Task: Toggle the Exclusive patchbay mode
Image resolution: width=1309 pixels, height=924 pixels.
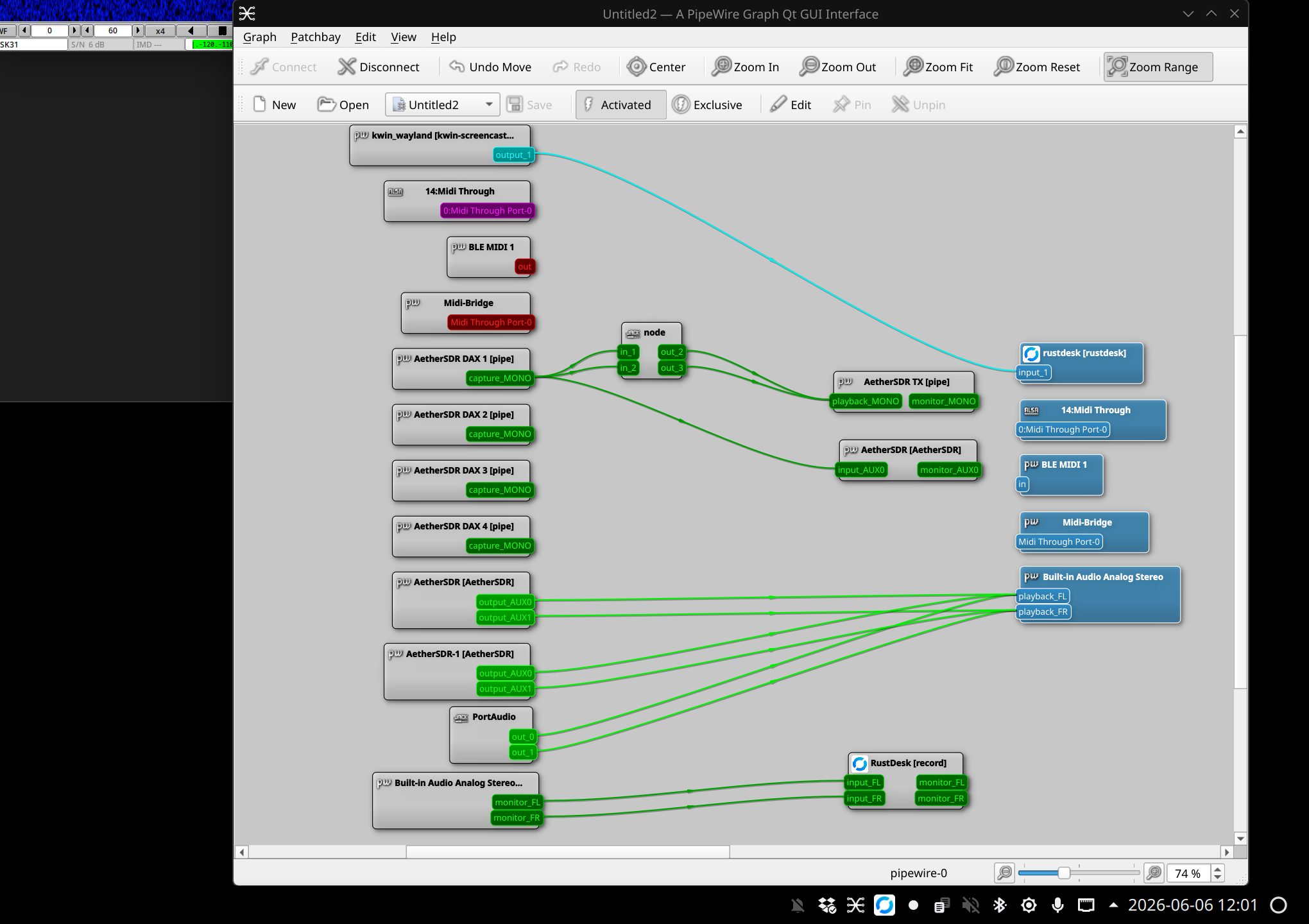Action: [x=708, y=105]
